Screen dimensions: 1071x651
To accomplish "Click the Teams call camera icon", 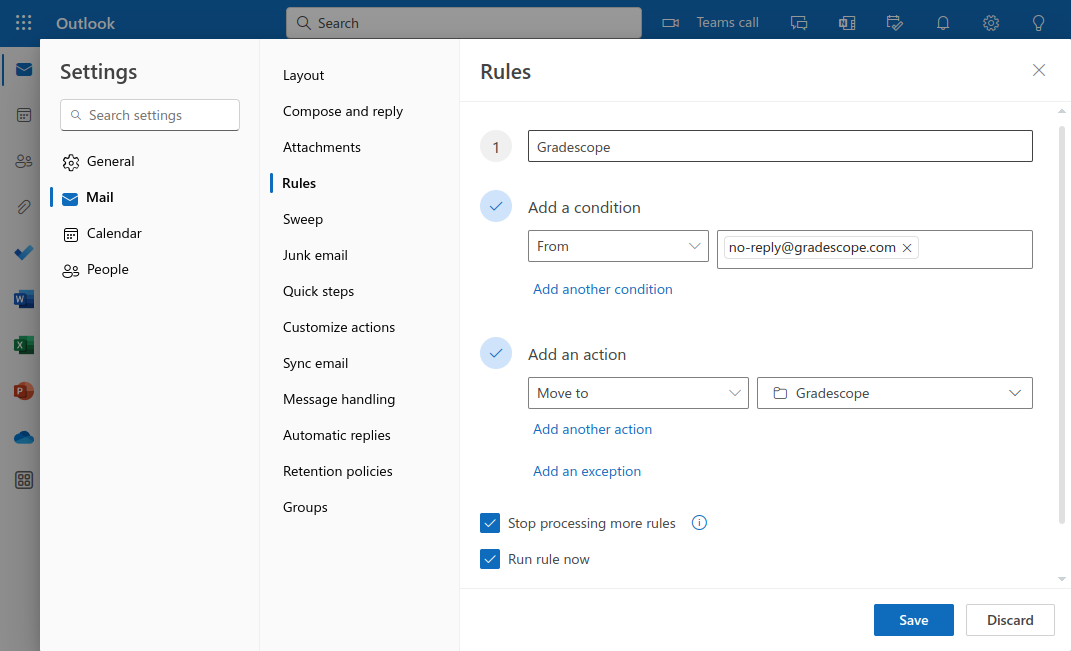I will pyautogui.click(x=671, y=22).
